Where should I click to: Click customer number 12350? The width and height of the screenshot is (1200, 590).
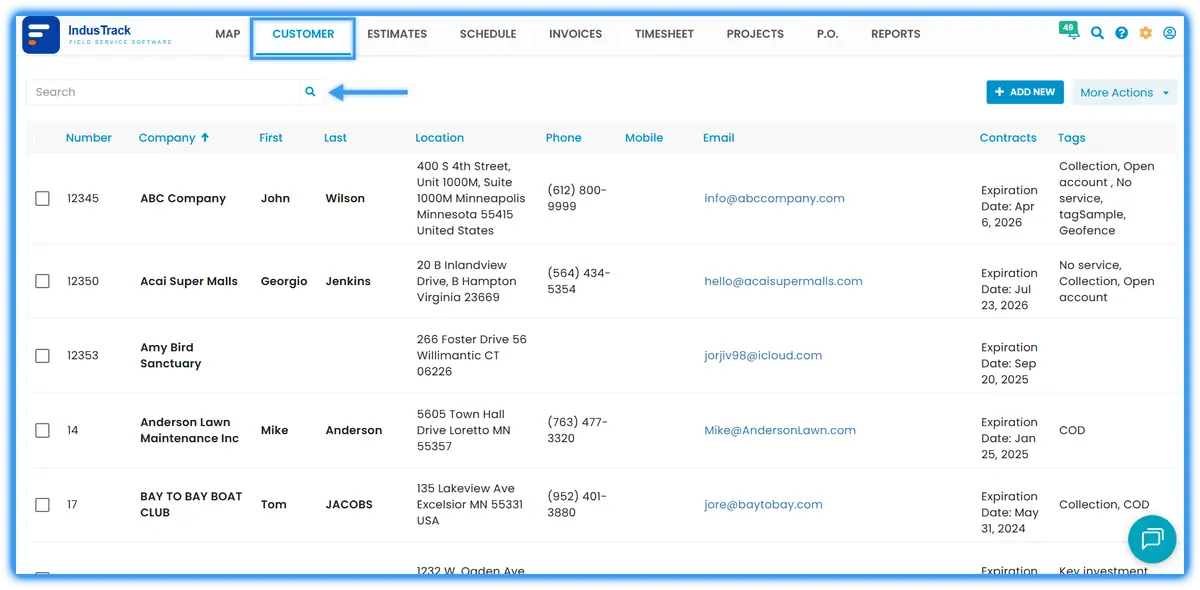(83, 282)
